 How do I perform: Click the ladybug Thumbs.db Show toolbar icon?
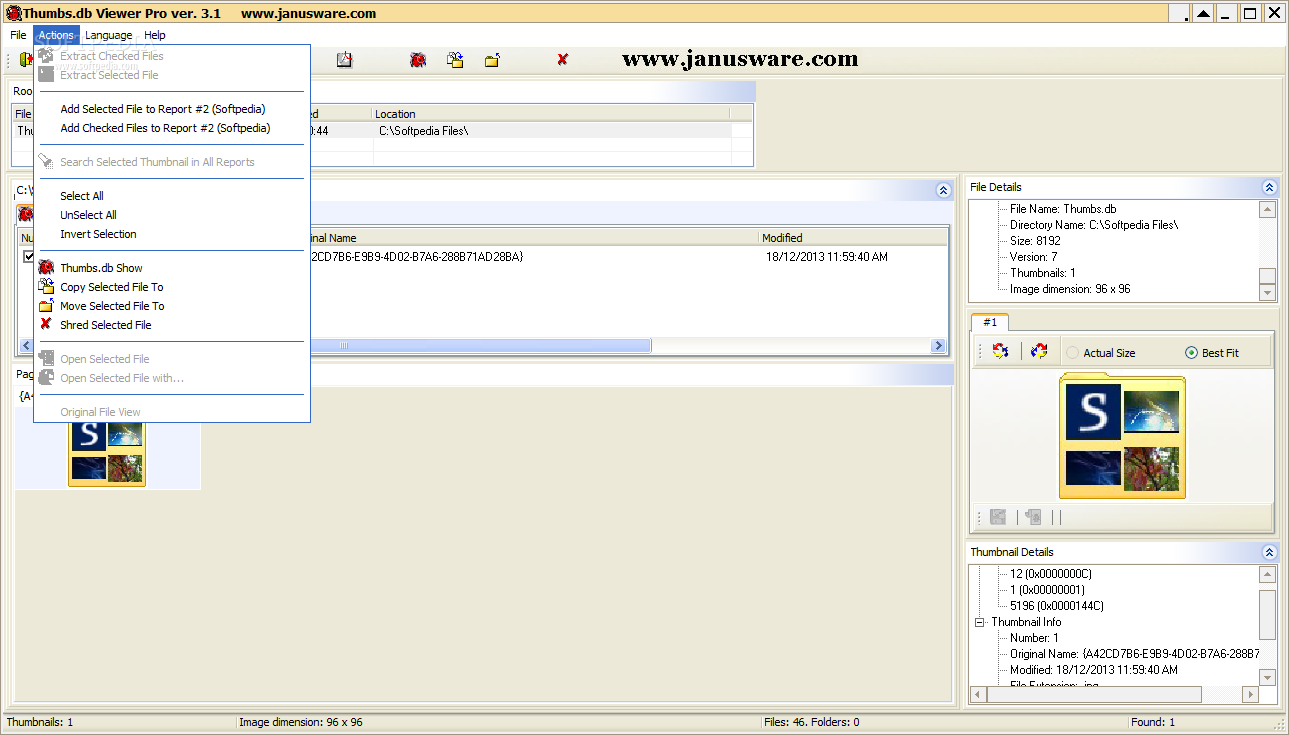click(x=418, y=60)
